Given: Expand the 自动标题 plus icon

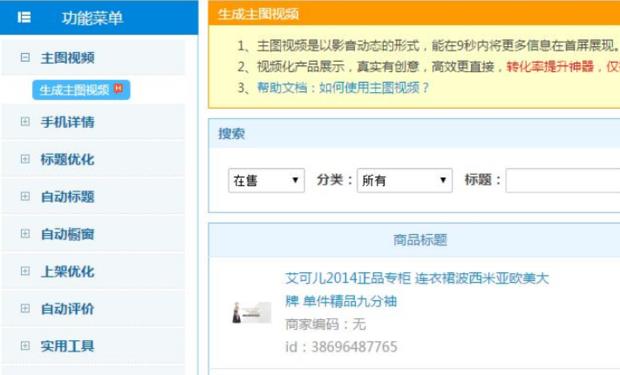Looking at the screenshot, I should [x=25, y=196].
